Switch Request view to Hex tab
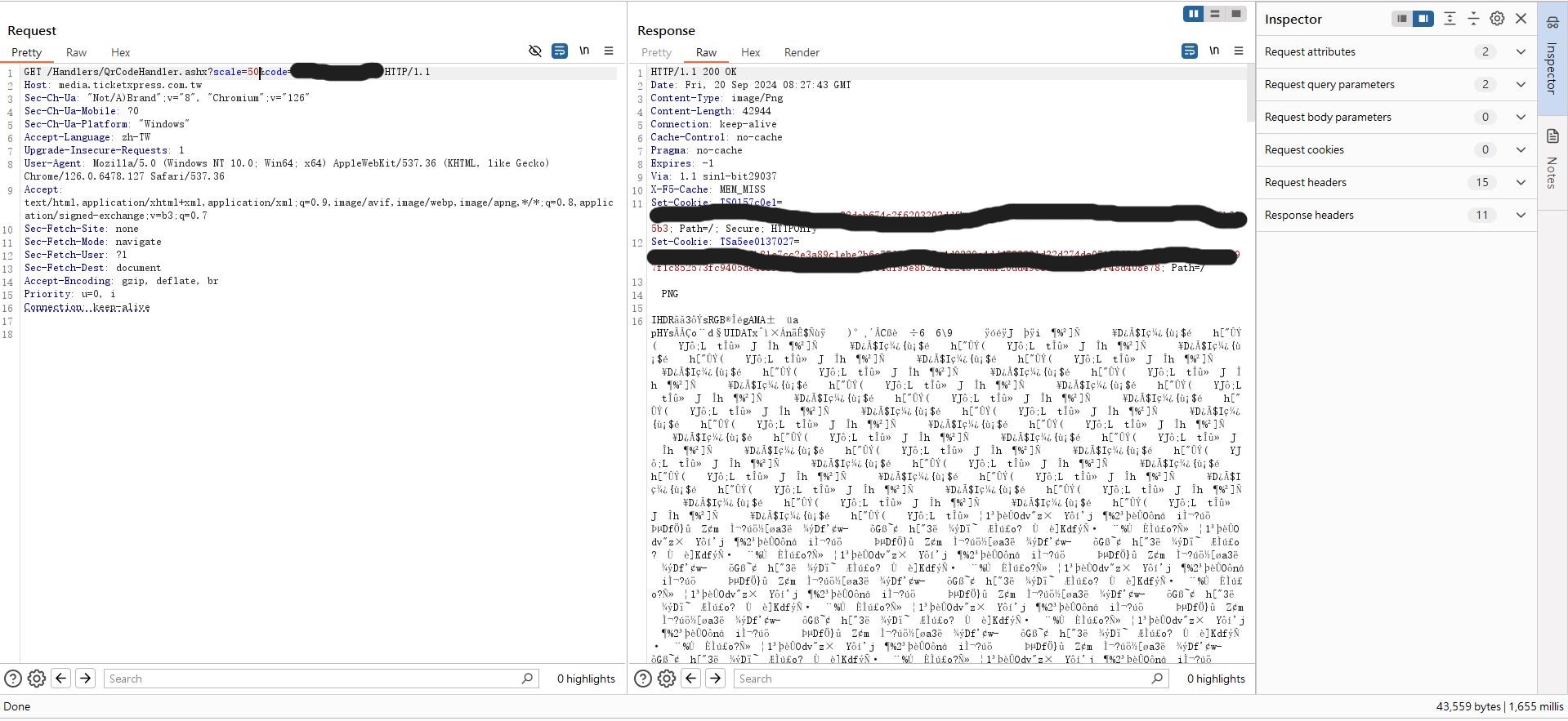The image size is (1568, 721). (120, 52)
